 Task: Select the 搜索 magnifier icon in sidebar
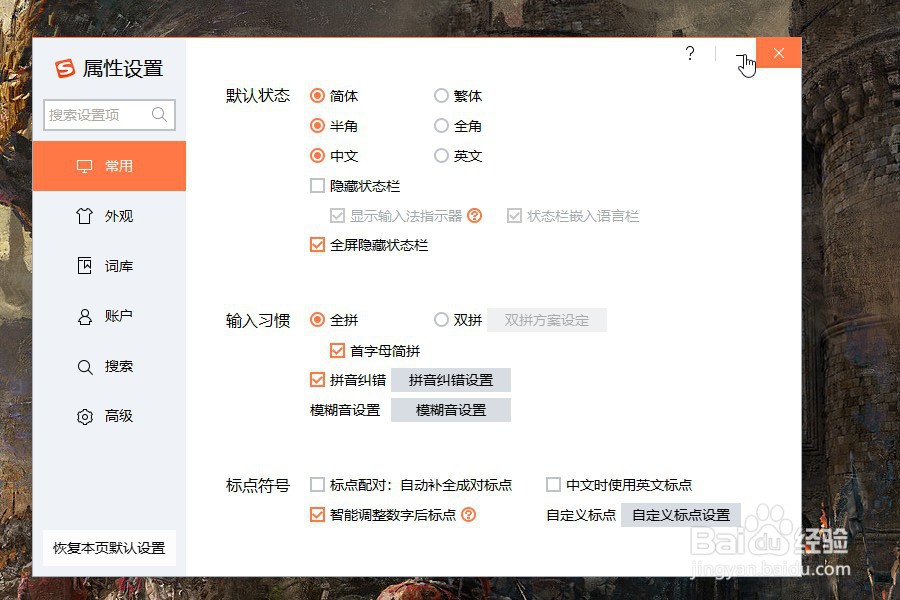tap(84, 366)
